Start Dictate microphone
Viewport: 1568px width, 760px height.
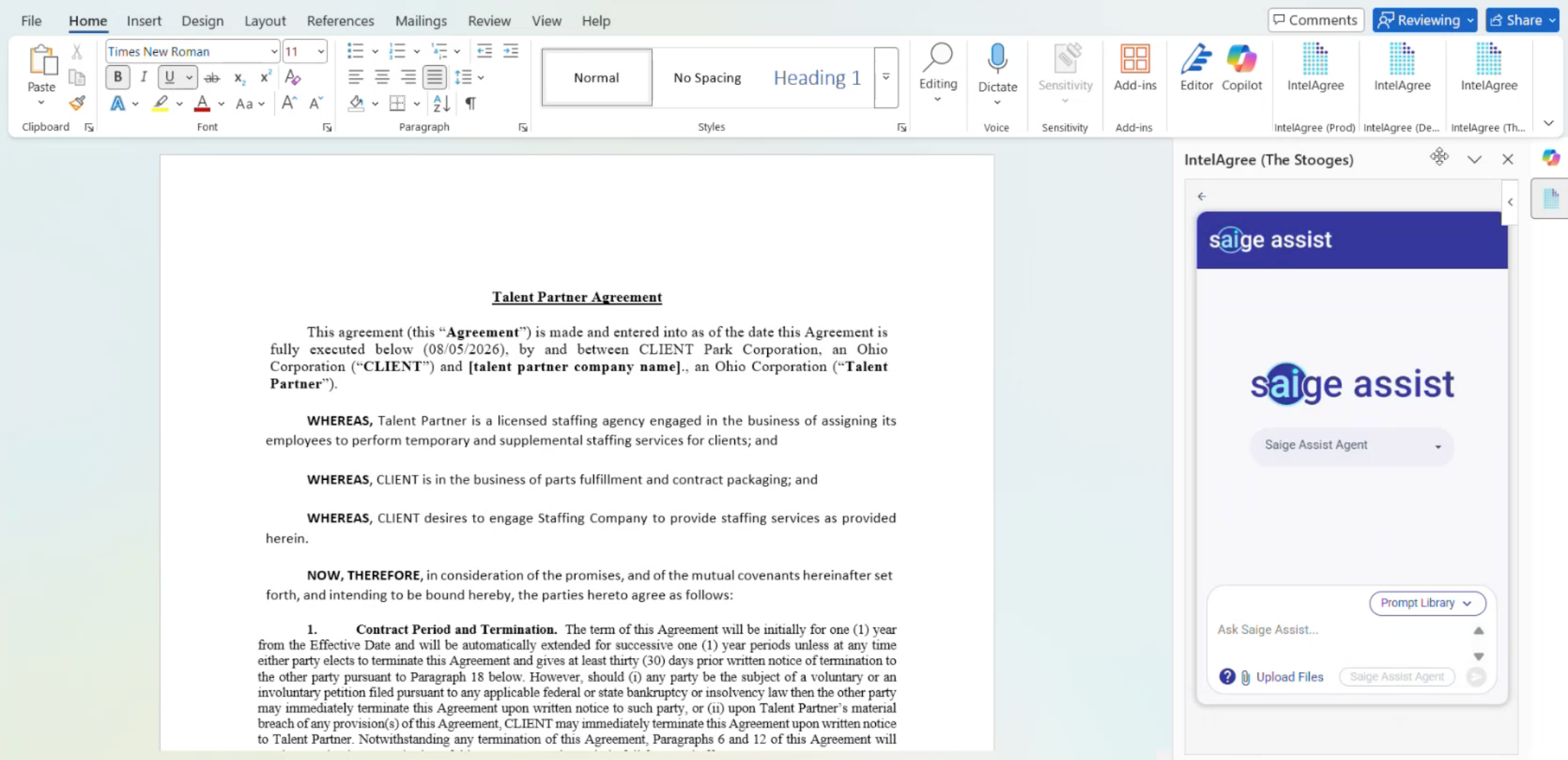tap(997, 67)
